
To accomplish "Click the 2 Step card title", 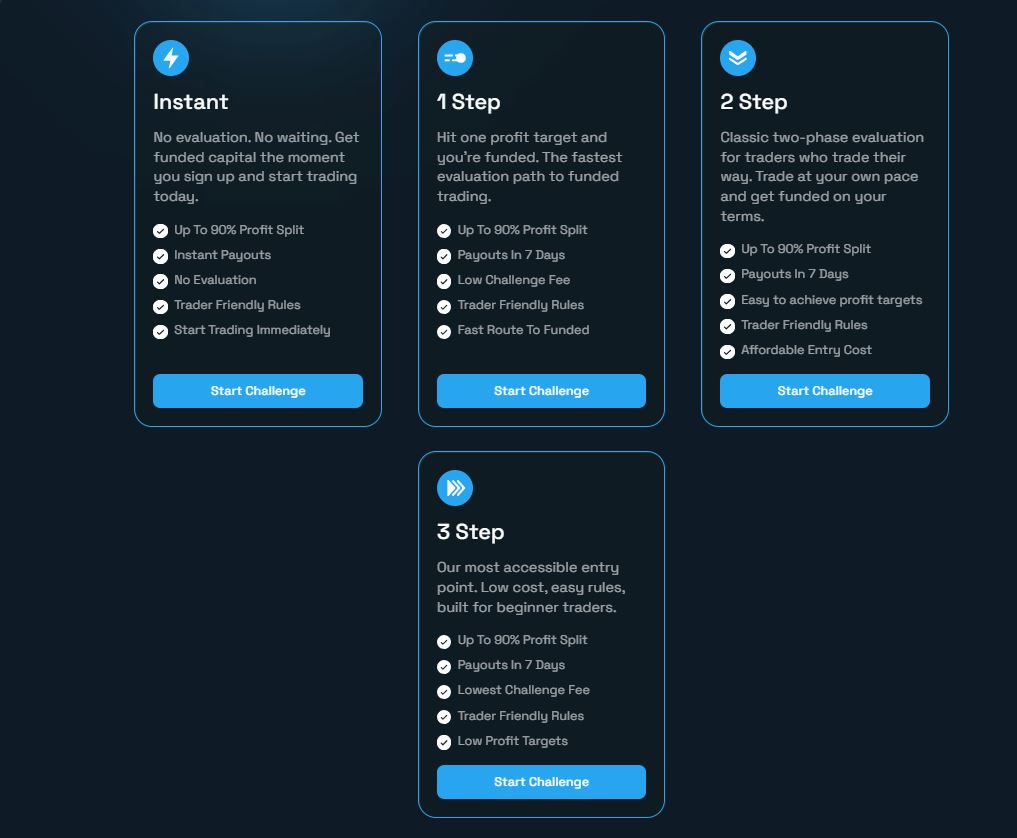I will click(x=754, y=102).
